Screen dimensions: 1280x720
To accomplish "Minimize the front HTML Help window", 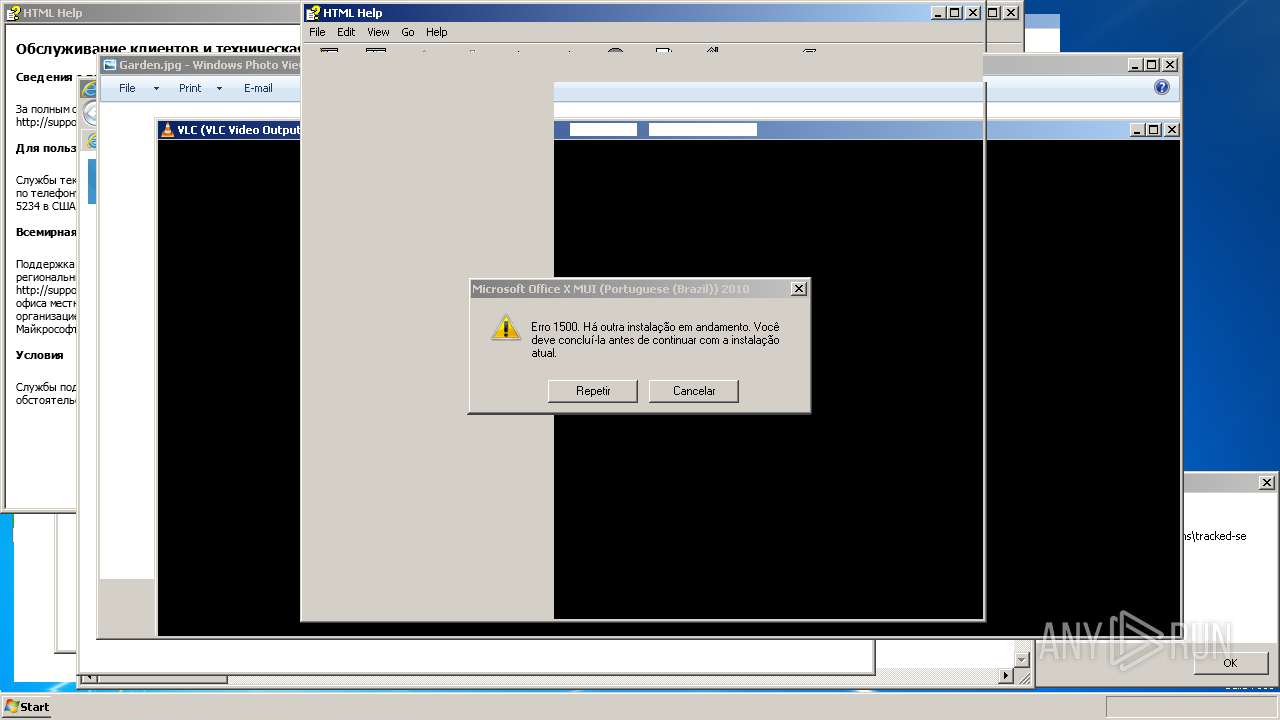I will 937,13.
